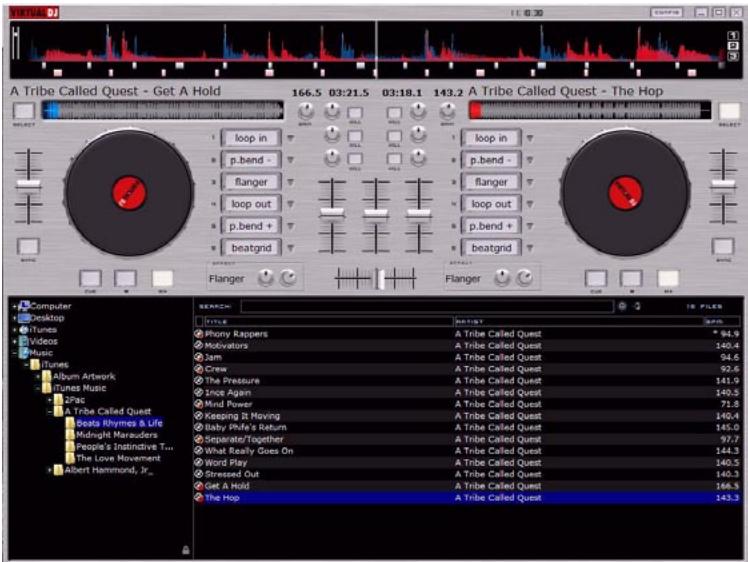Click gain knob beside 166.5 BPM readout
The image size is (748, 562).
click(x=306, y=112)
